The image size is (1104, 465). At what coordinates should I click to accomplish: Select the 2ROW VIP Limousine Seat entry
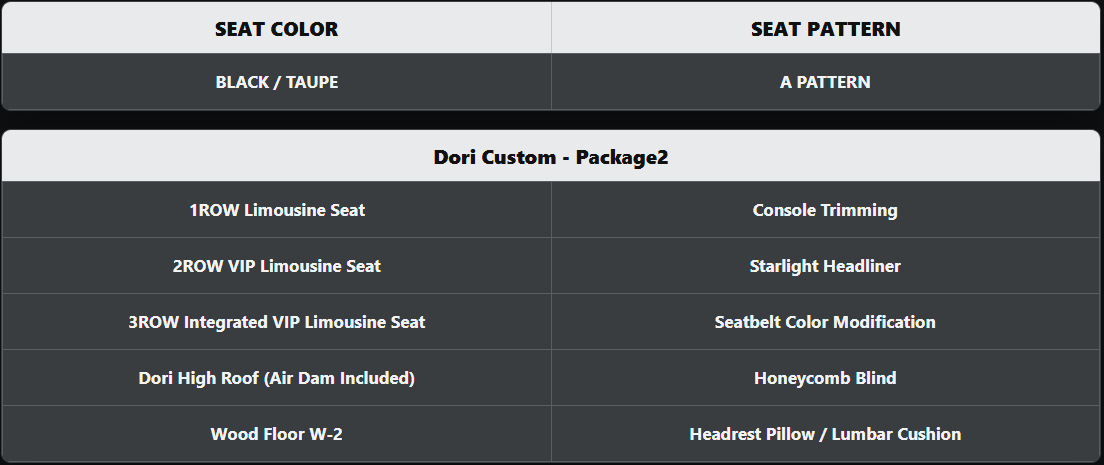277,266
